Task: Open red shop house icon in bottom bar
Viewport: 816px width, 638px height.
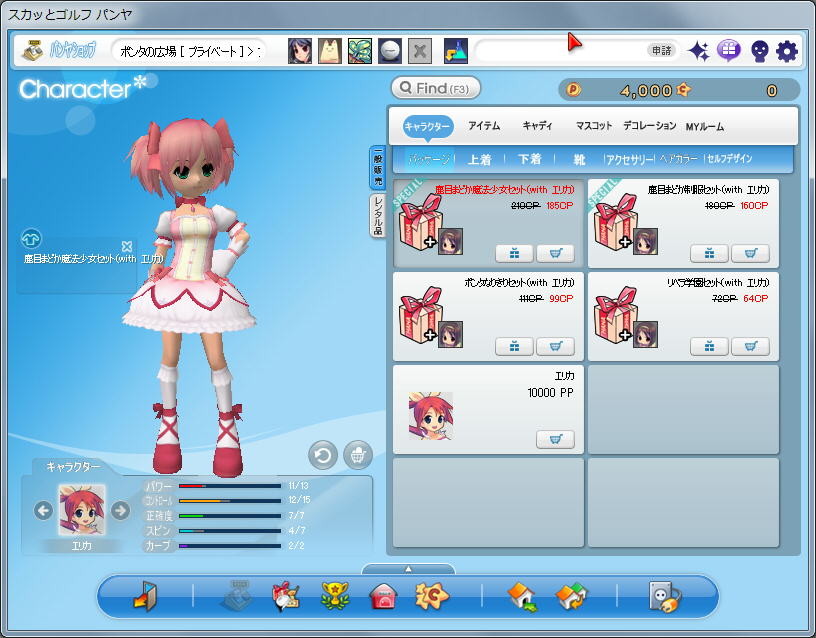Action: coord(383,596)
